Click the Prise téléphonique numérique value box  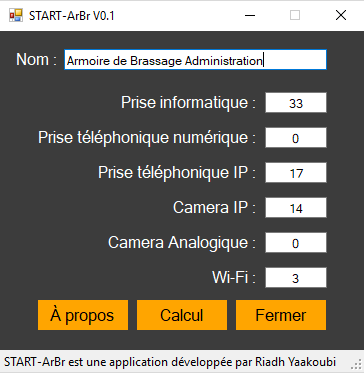click(x=296, y=138)
